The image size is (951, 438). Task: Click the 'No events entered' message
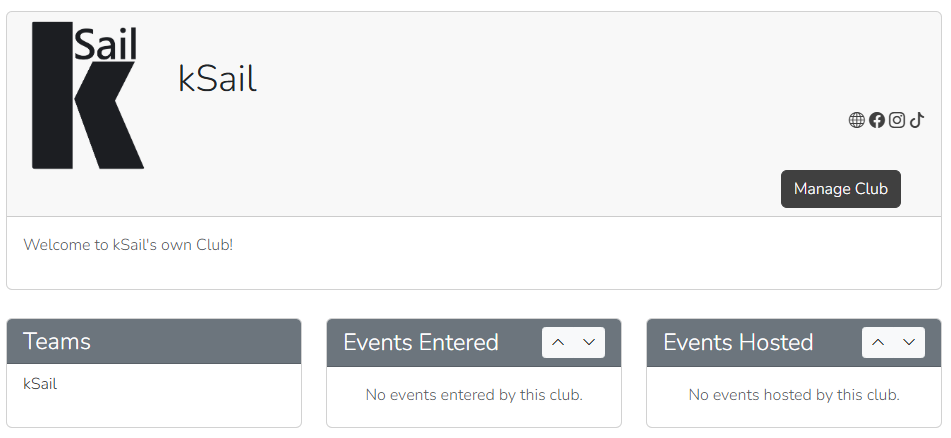(x=474, y=395)
